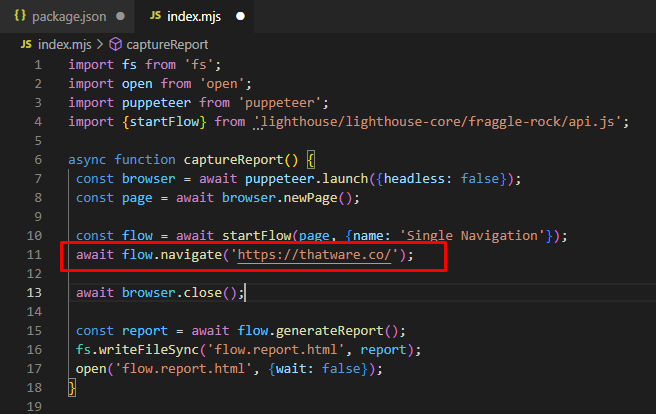
Task: Select line number 13 in gutter
Action: pos(34,293)
